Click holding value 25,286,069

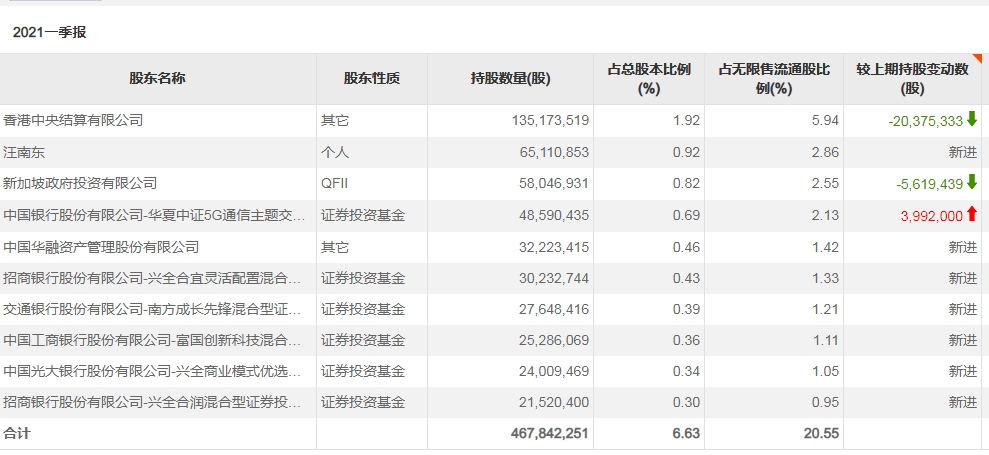(x=554, y=340)
